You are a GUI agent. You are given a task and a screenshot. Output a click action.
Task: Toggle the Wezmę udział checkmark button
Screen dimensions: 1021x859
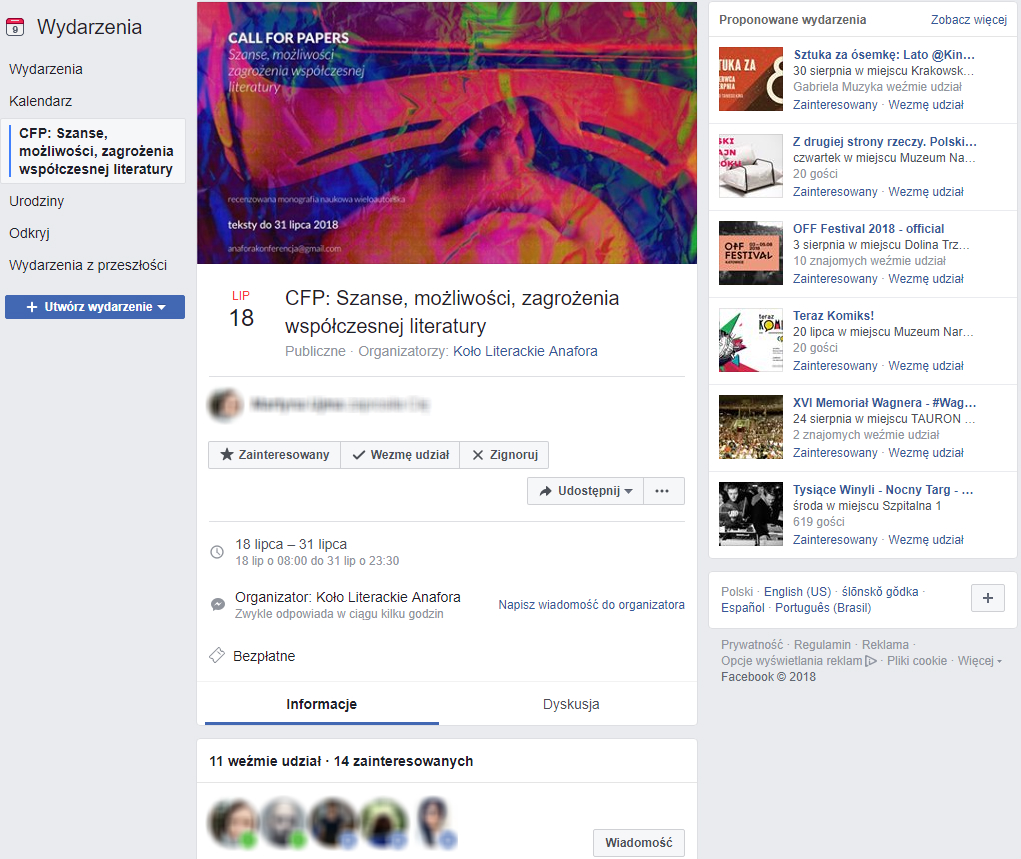point(400,455)
